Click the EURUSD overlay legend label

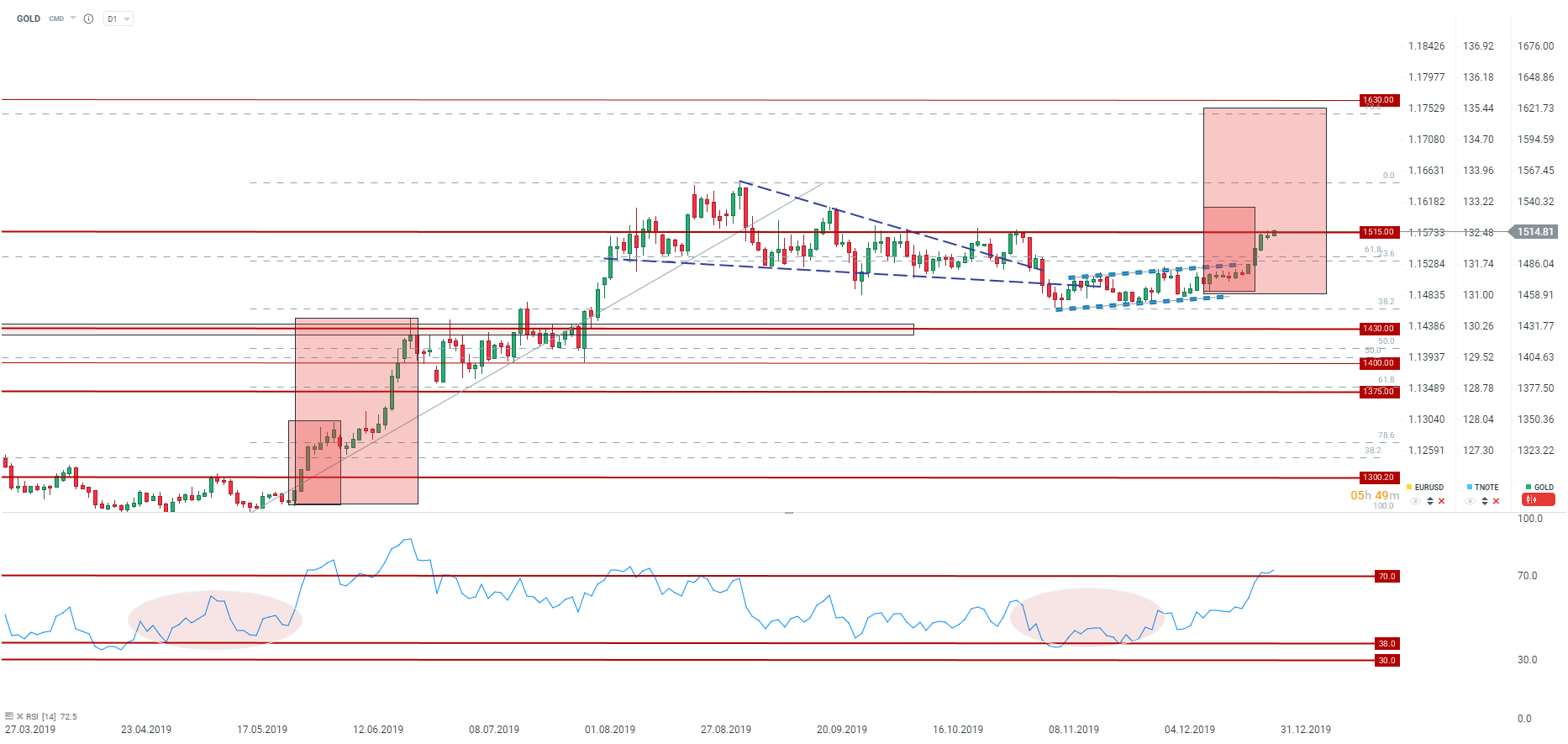1429,488
